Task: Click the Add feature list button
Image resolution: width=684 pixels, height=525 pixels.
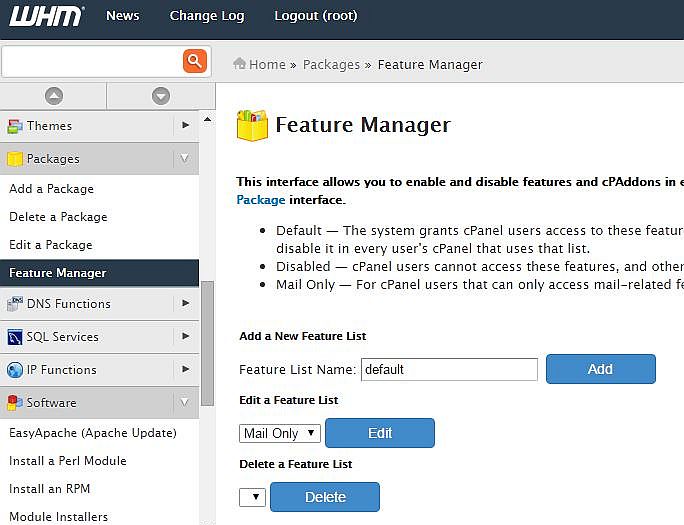Action: point(601,369)
